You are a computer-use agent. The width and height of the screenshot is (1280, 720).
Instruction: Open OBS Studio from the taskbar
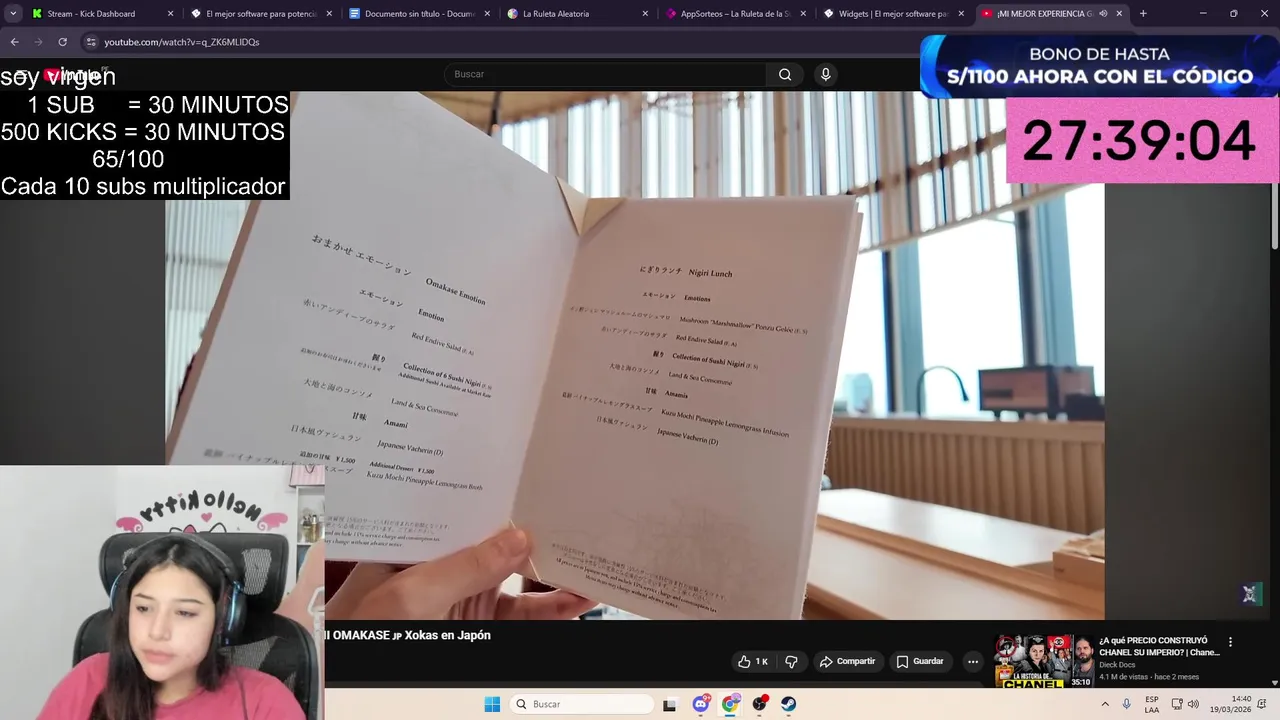pyautogui.click(x=760, y=704)
